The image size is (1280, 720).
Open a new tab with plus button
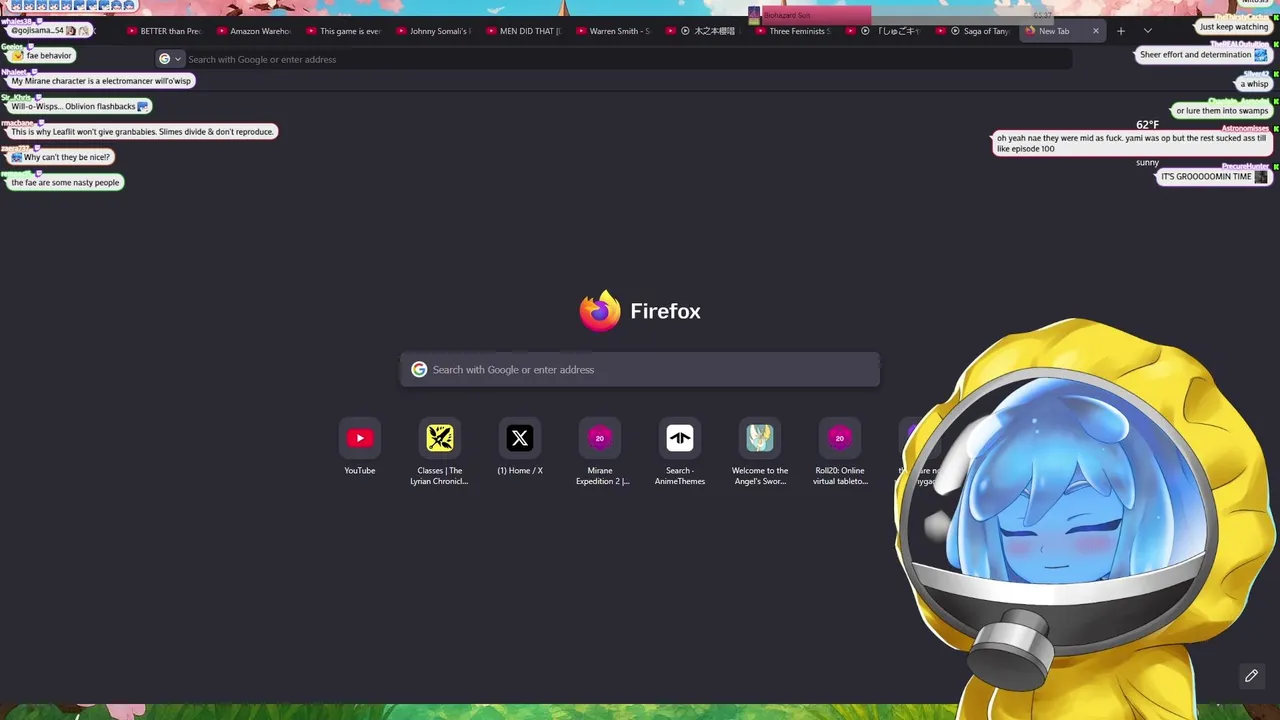[x=1120, y=31]
